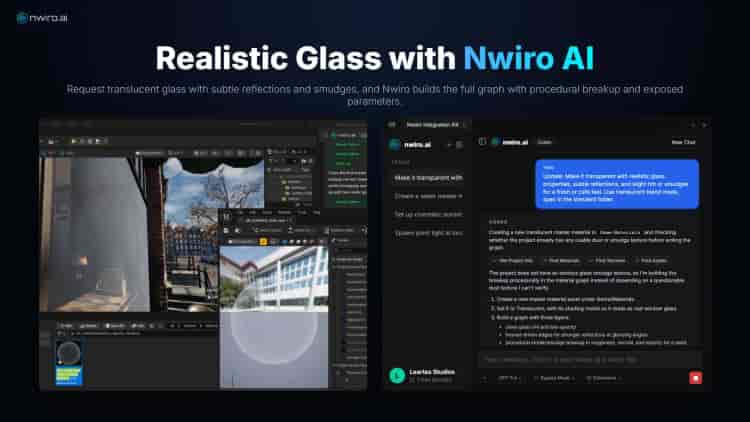Click the layout icon beside the sidebar plus
The width and height of the screenshot is (750, 422).
tap(459, 145)
